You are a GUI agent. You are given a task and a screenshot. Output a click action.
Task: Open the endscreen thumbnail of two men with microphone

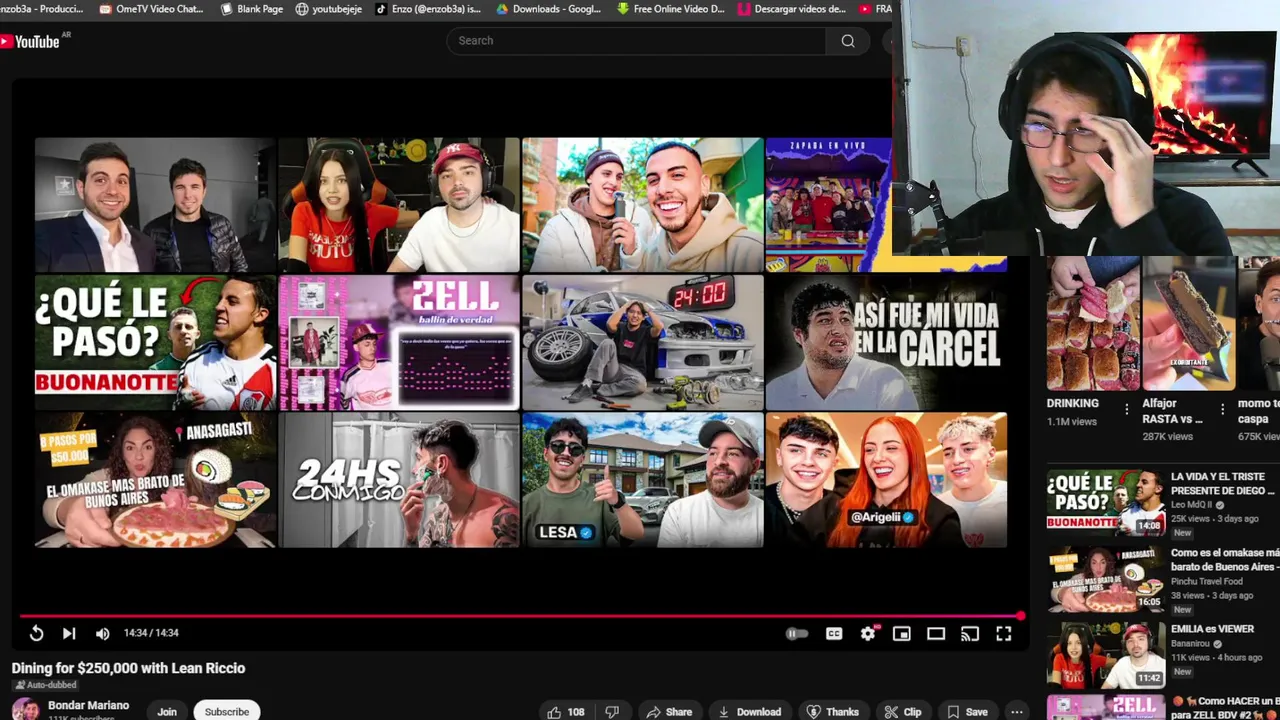coord(643,205)
